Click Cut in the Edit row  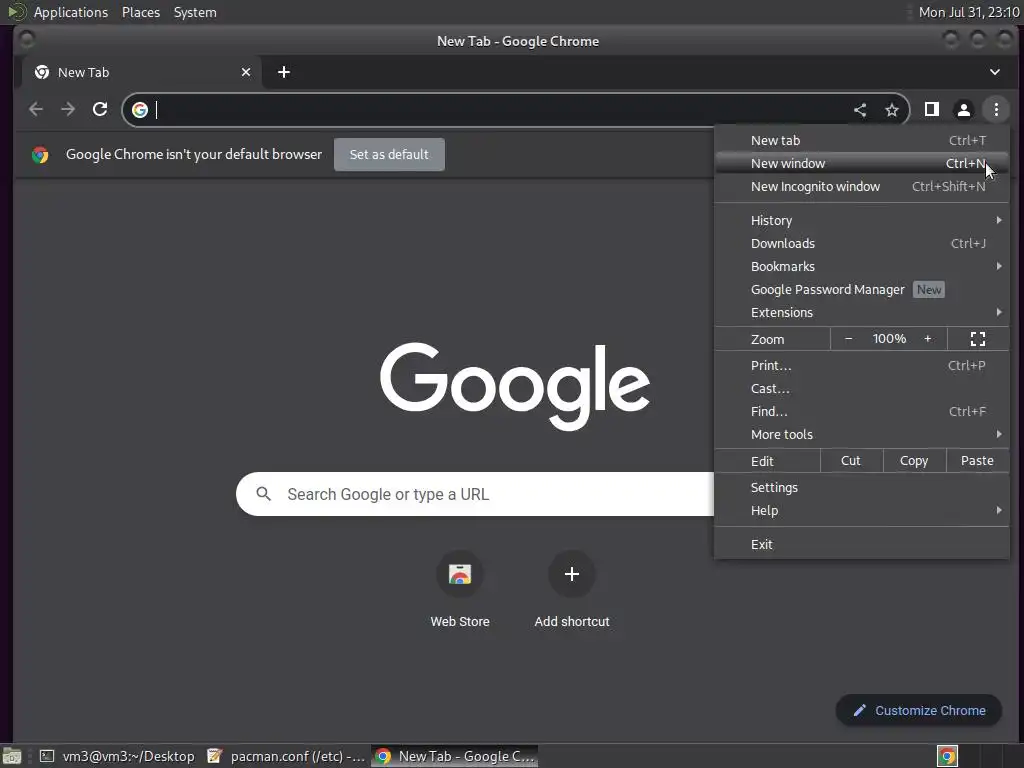(x=851, y=460)
